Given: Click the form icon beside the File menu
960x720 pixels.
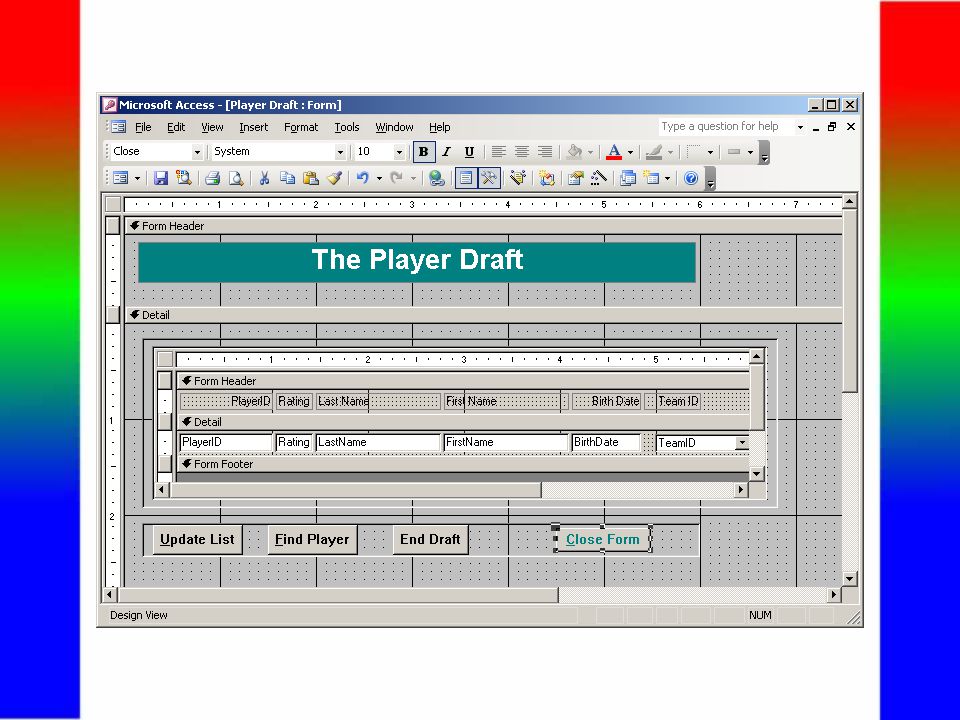Looking at the screenshot, I should pyautogui.click(x=119, y=127).
